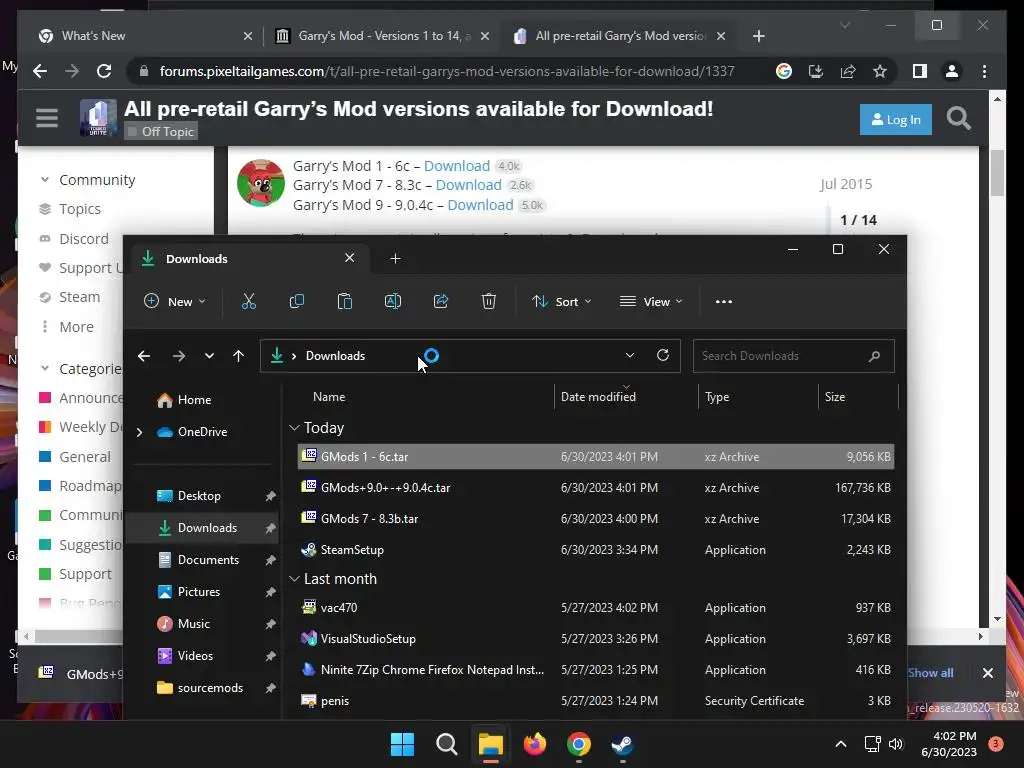Image resolution: width=1024 pixels, height=768 pixels.
Task: Open the forum hamburger menu
Action: coord(47,118)
